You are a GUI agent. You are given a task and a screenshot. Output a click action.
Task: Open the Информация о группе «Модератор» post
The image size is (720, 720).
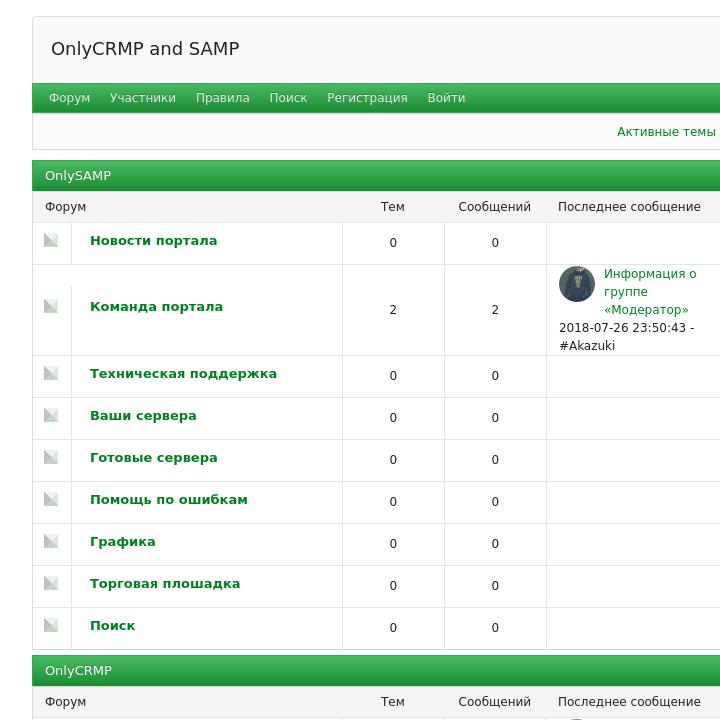pos(649,291)
